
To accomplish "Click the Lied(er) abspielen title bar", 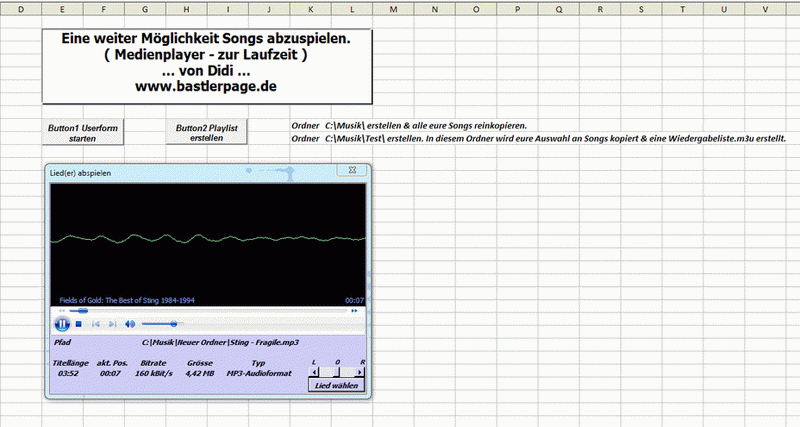I will [191, 173].
